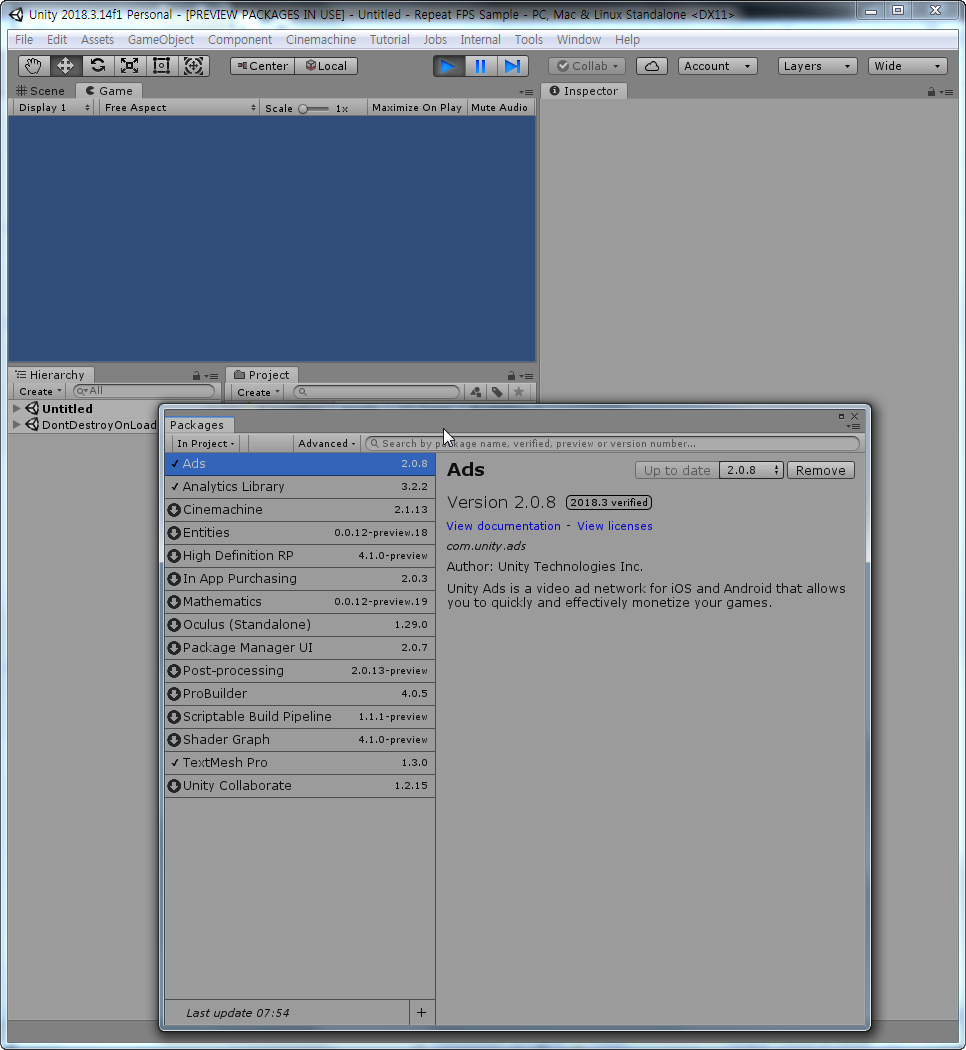
Task: Open the Project Create dropdown
Action: pos(258,392)
